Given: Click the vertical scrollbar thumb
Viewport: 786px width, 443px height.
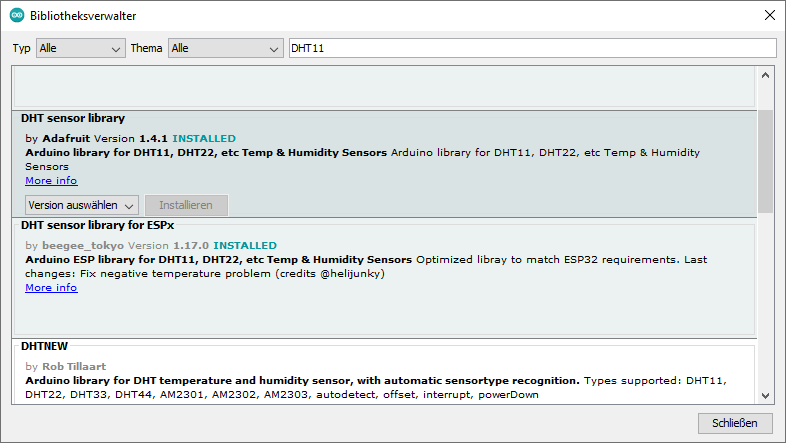Looking at the screenshot, I should click(x=766, y=160).
